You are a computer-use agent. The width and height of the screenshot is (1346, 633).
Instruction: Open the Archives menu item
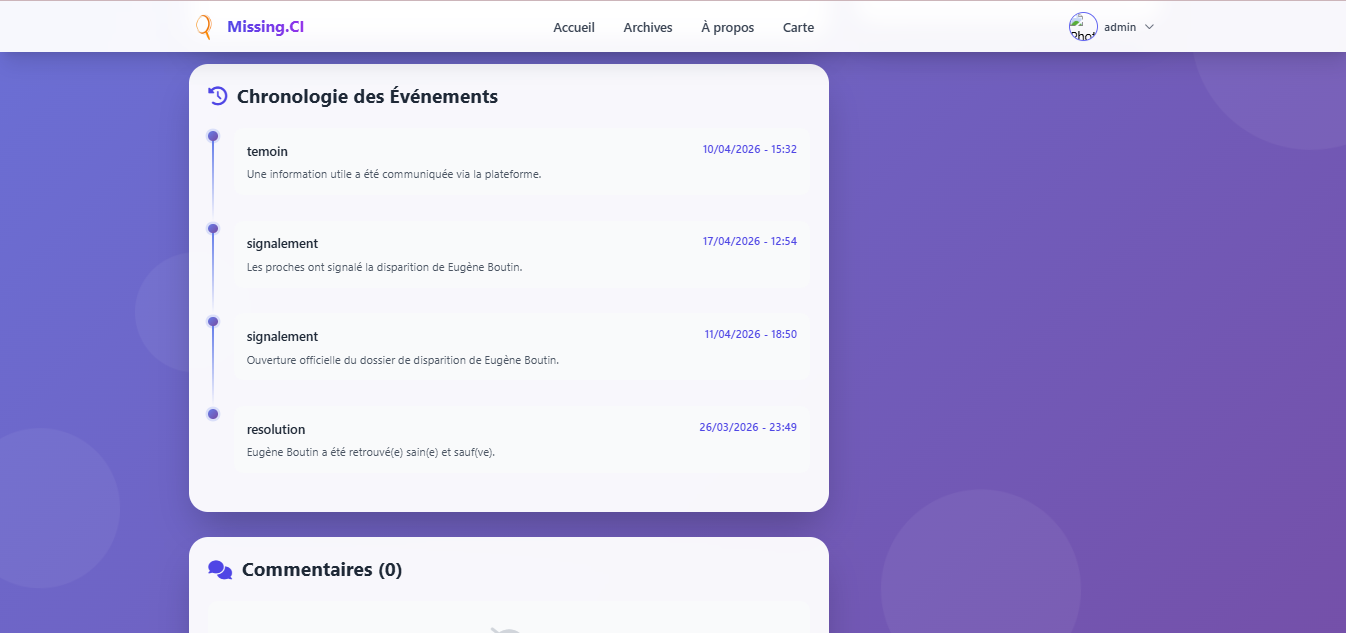[648, 27]
